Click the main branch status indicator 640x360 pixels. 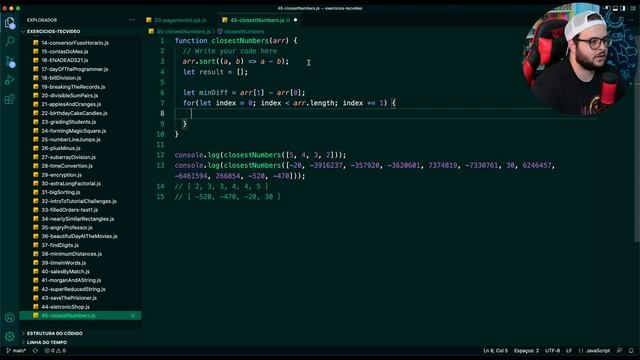16,351
